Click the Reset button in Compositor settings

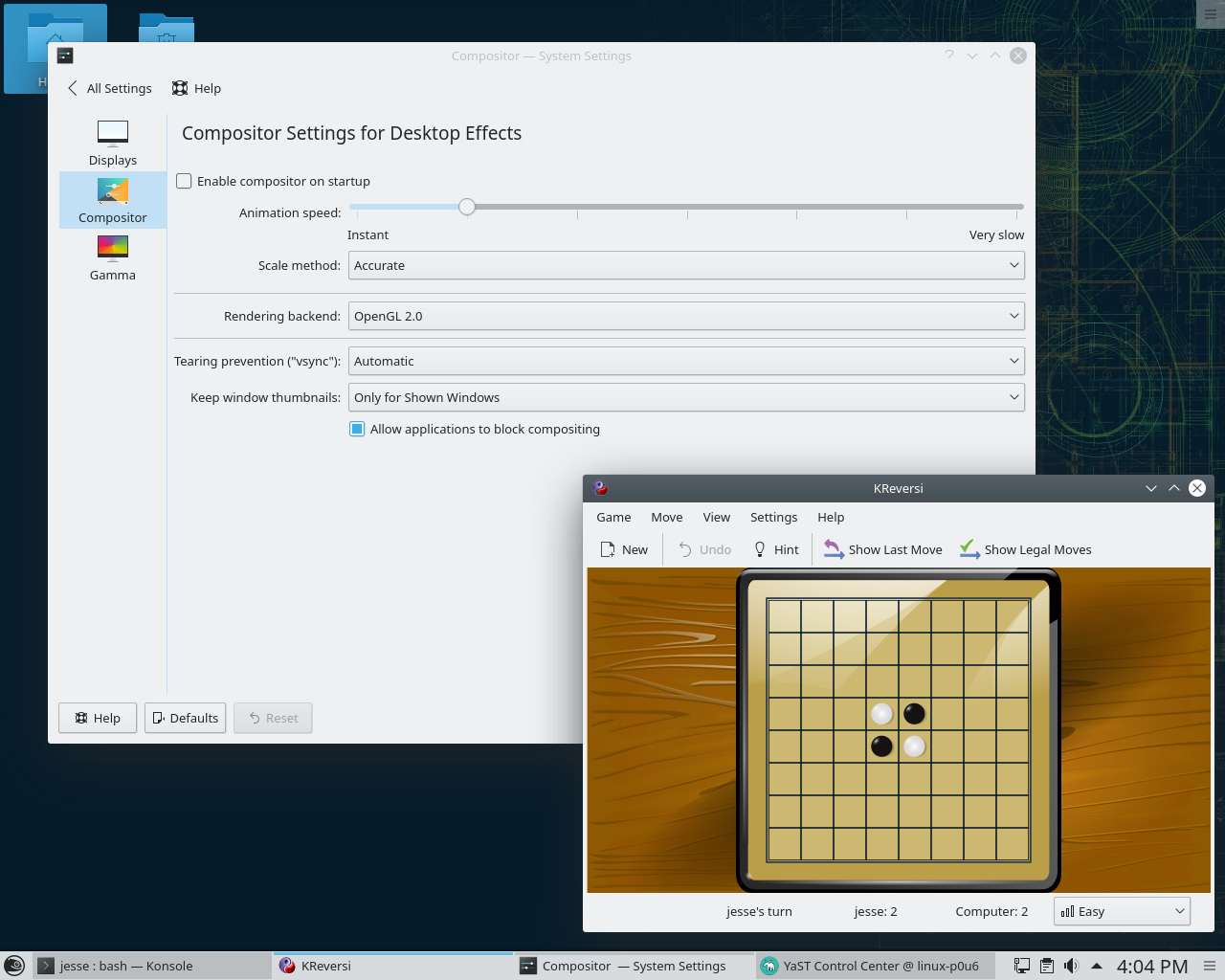(x=273, y=718)
